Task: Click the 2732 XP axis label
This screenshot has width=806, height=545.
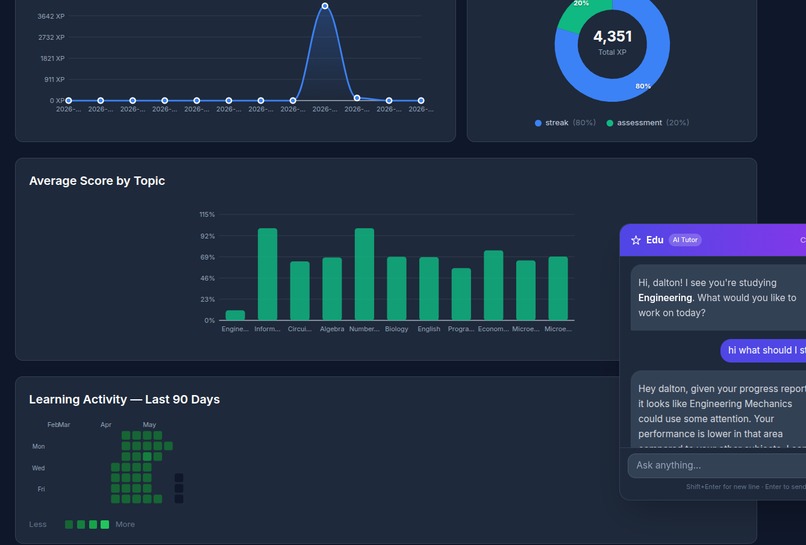Action: 51,38
